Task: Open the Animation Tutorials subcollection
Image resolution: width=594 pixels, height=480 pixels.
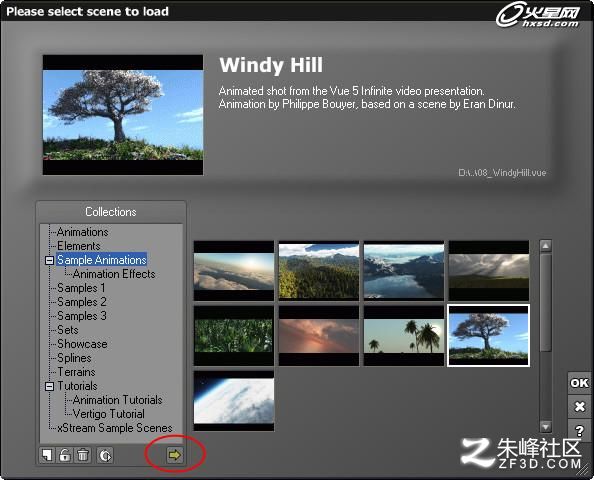Action: pyautogui.click(x=117, y=400)
